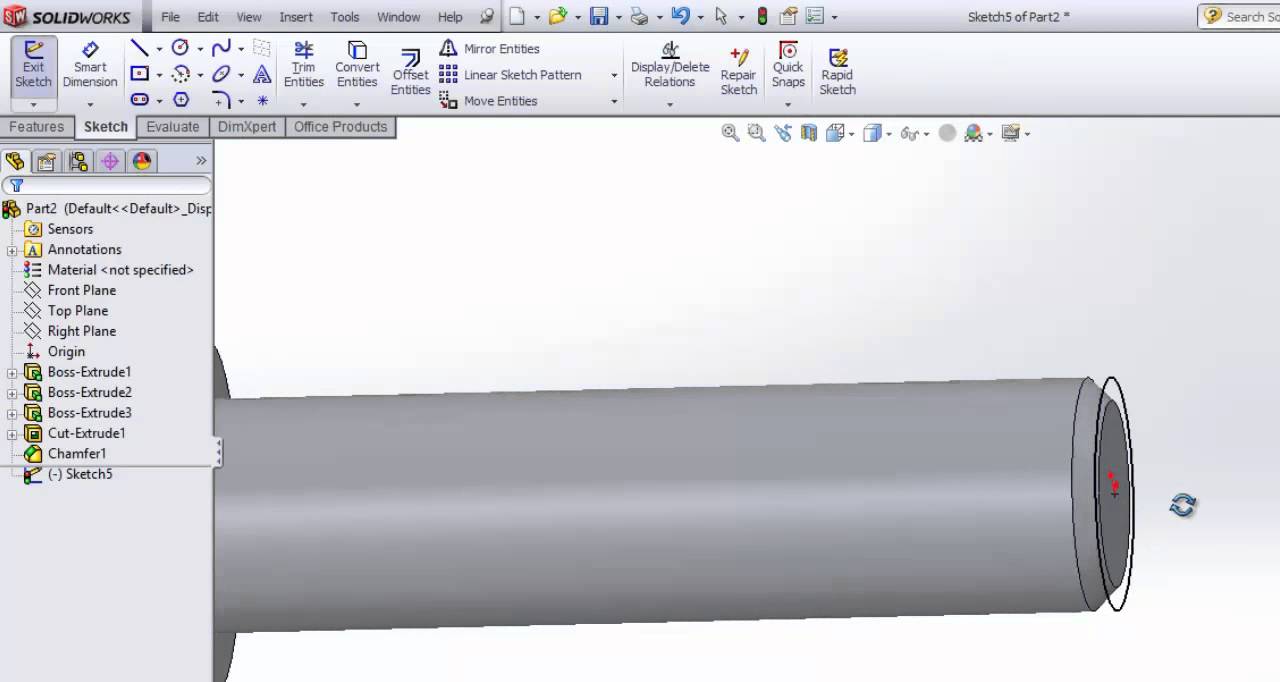Select the Circle sketch tool
1280x682 pixels.
[x=180, y=48]
